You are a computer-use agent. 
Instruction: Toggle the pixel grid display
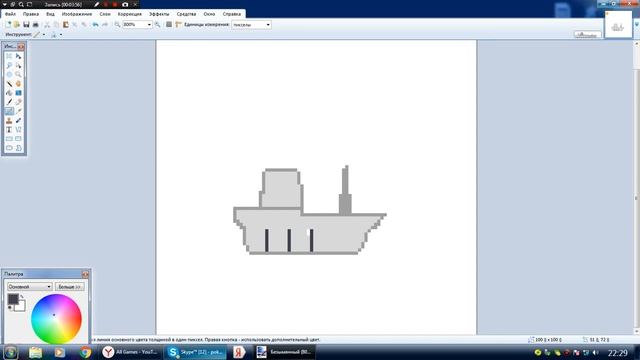coord(169,25)
